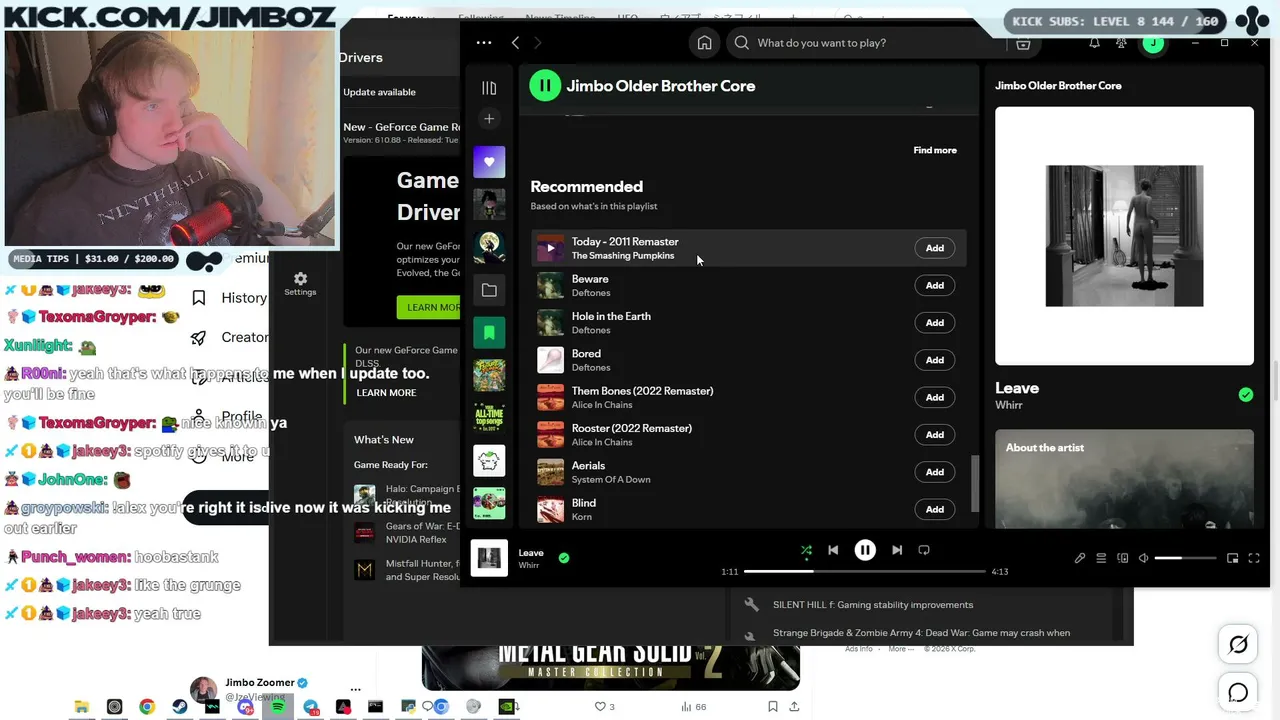The height and width of the screenshot is (720, 1280).
Task: Mute the Spotify volume
Action: tap(1144, 558)
